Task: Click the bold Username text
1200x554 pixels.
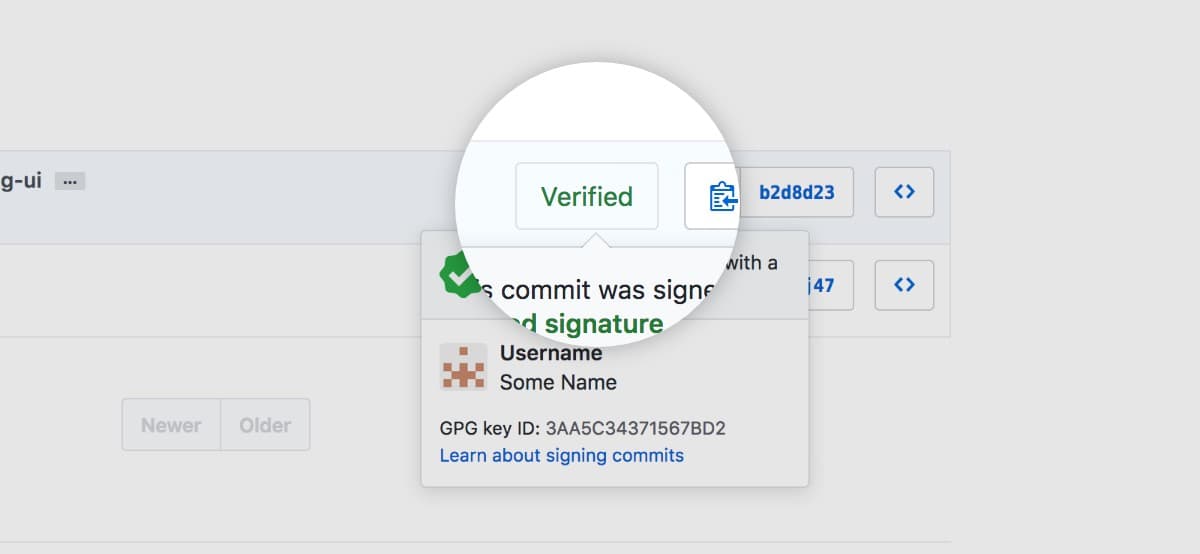Action: (x=551, y=353)
